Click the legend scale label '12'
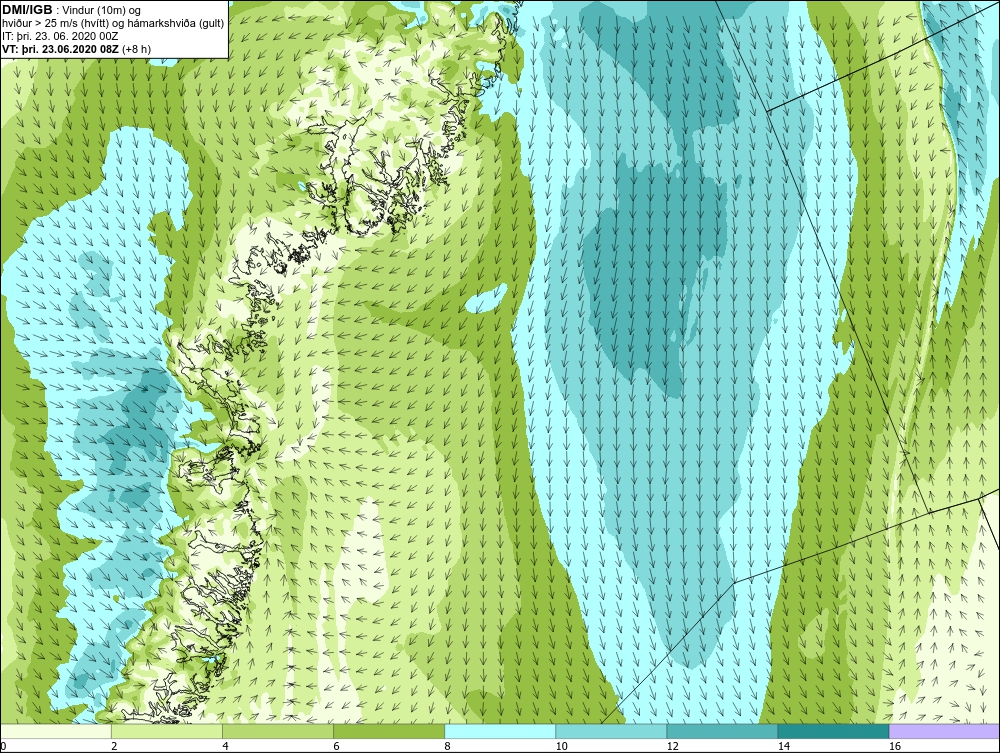 pyautogui.click(x=672, y=746)
